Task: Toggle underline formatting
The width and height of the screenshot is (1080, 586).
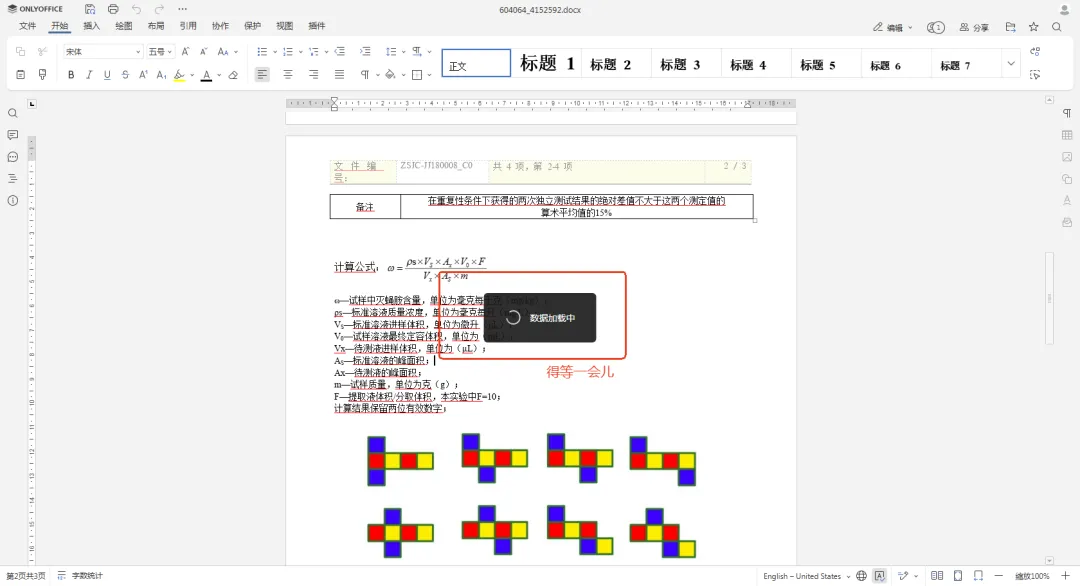Action: pyautogui.click(x=107, y=74)
